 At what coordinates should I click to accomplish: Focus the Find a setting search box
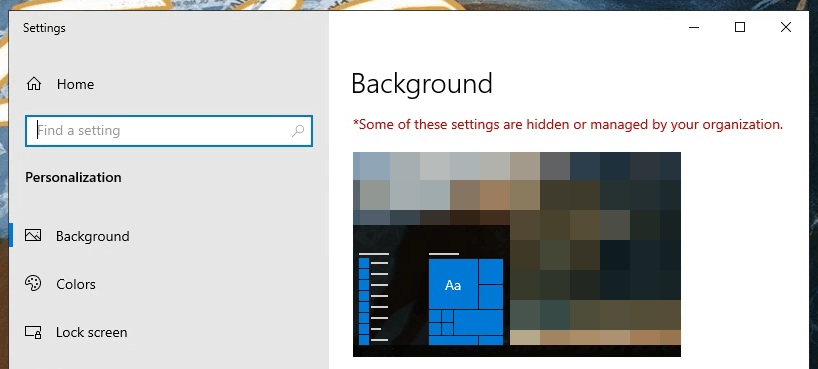[x=169, y=130]
